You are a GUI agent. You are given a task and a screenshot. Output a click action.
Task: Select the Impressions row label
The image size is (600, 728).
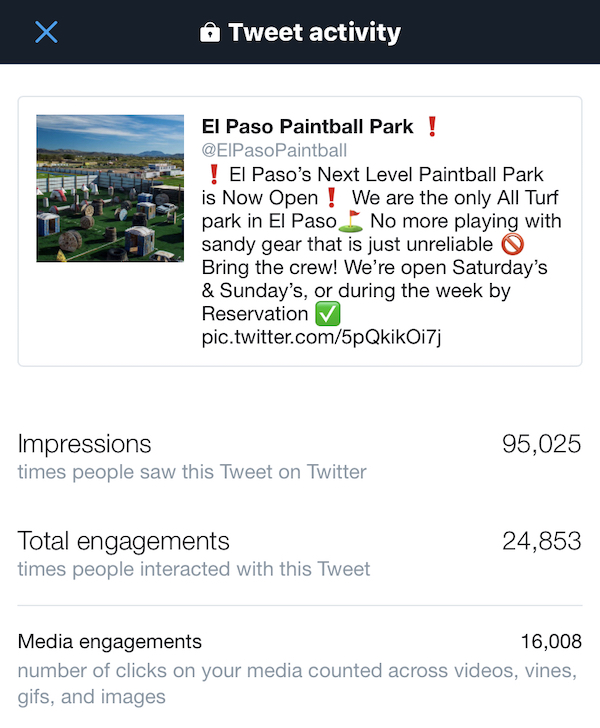(85, 444)
